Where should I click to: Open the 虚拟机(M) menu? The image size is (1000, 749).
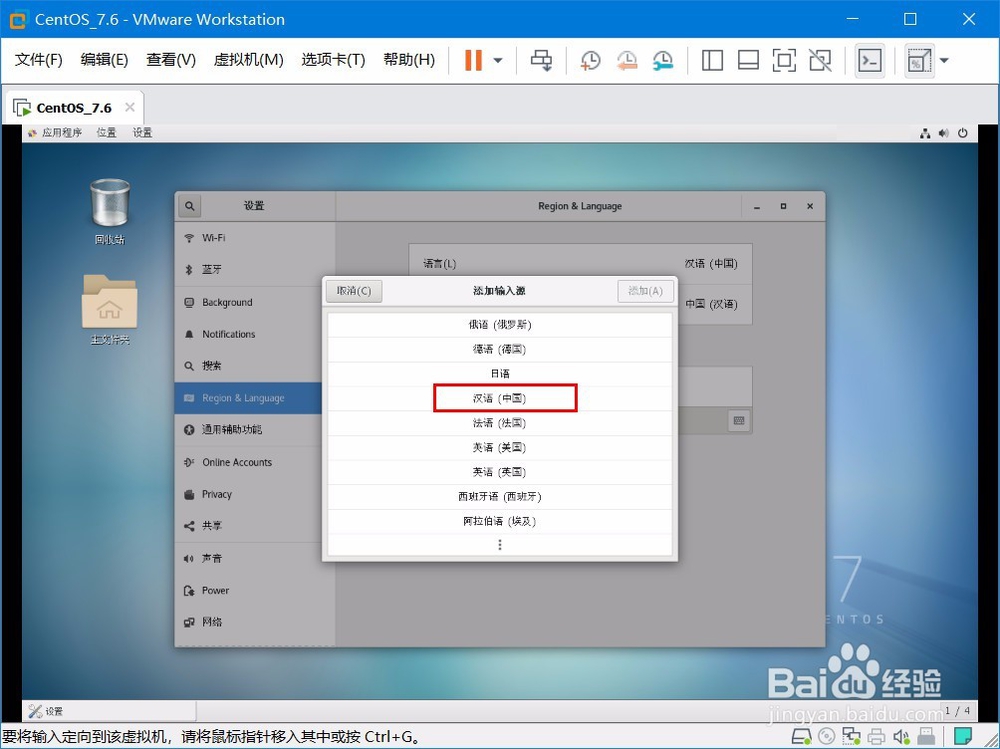pos(248,60)
